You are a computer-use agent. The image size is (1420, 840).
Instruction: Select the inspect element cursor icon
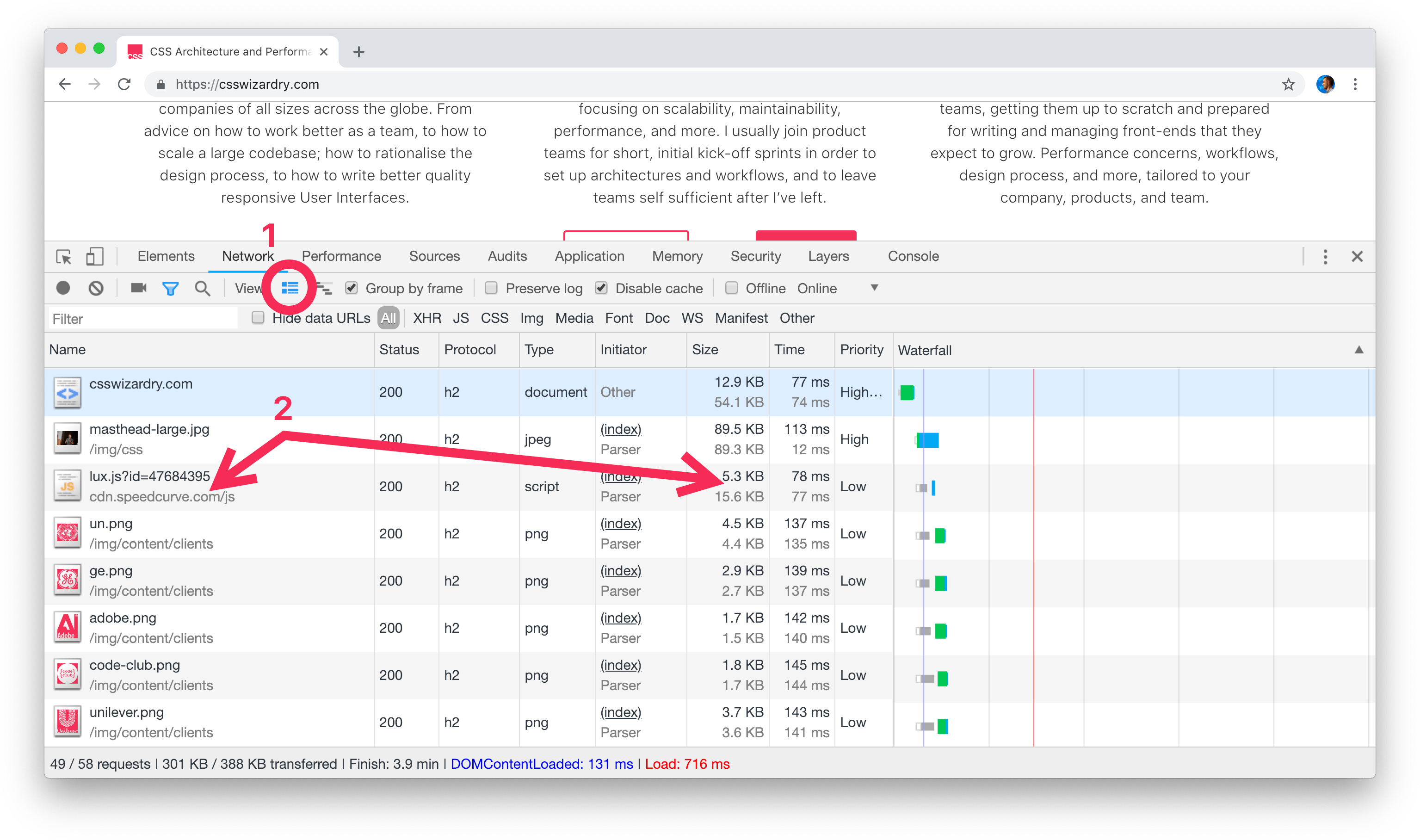(x=63, y=257)
